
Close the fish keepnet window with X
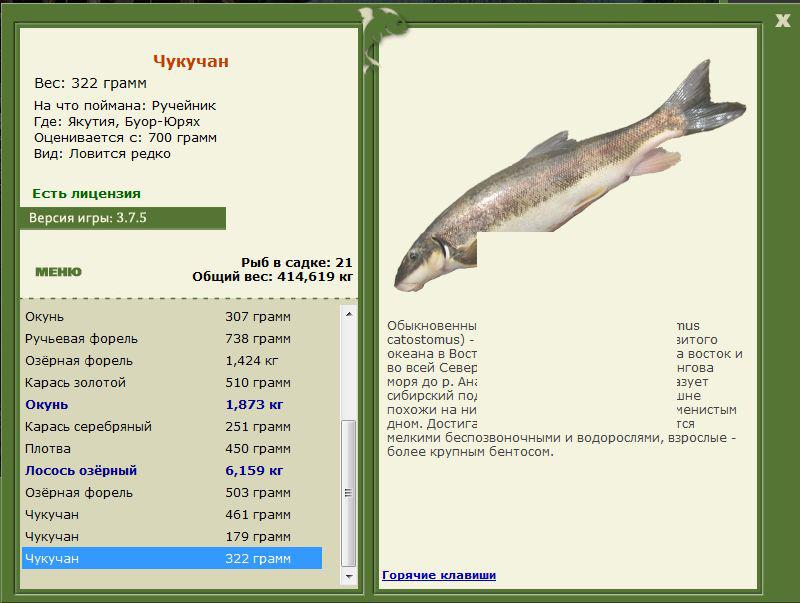(782, 20)
